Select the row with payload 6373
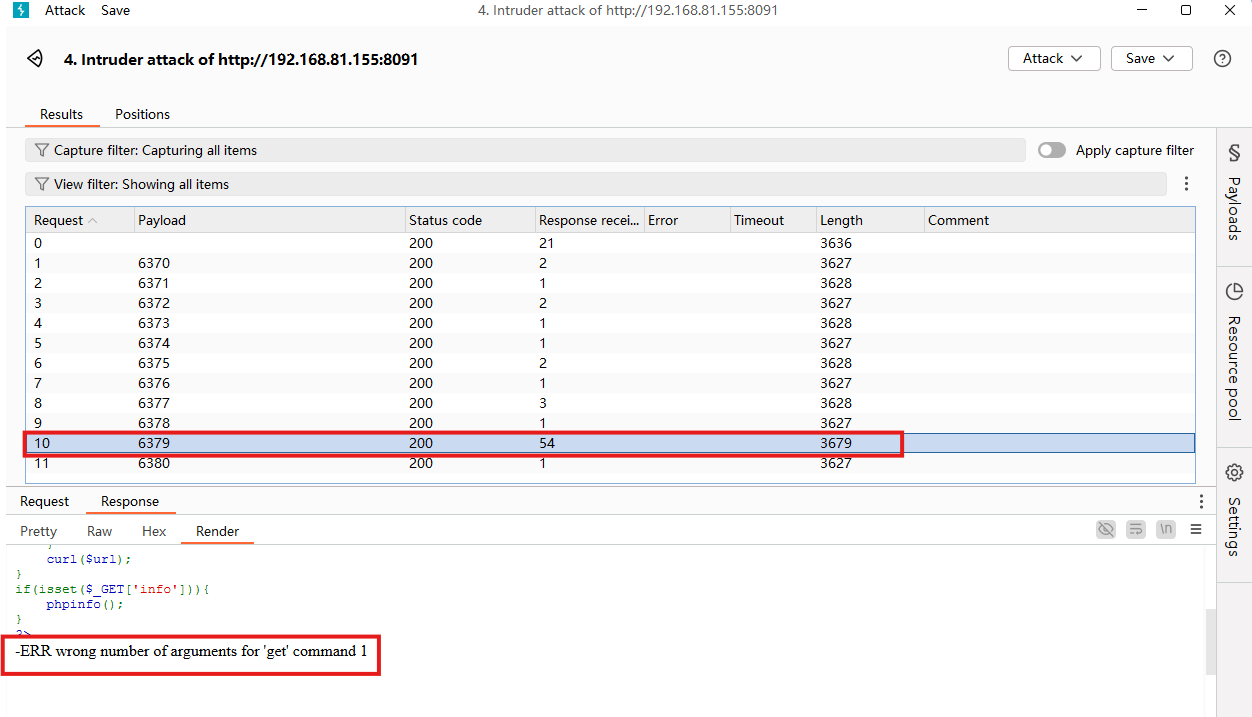 click(x=610, y=323)
